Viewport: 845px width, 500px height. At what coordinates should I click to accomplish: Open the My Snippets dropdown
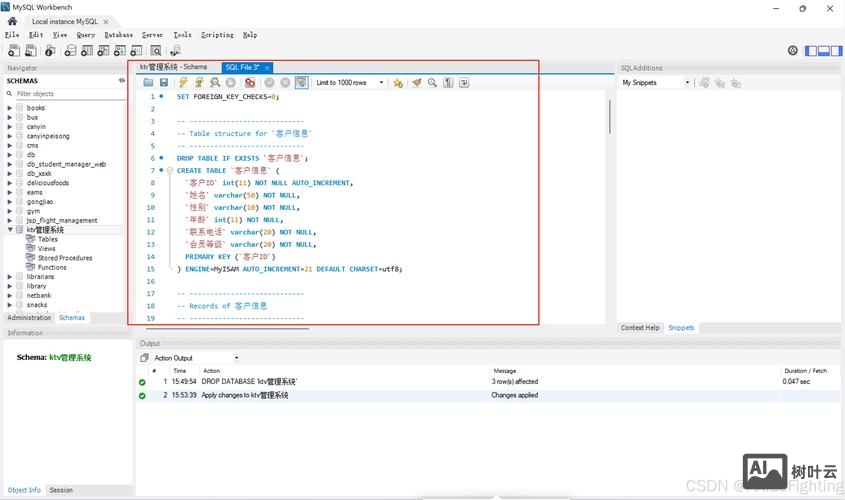click(x=656, y=82)
